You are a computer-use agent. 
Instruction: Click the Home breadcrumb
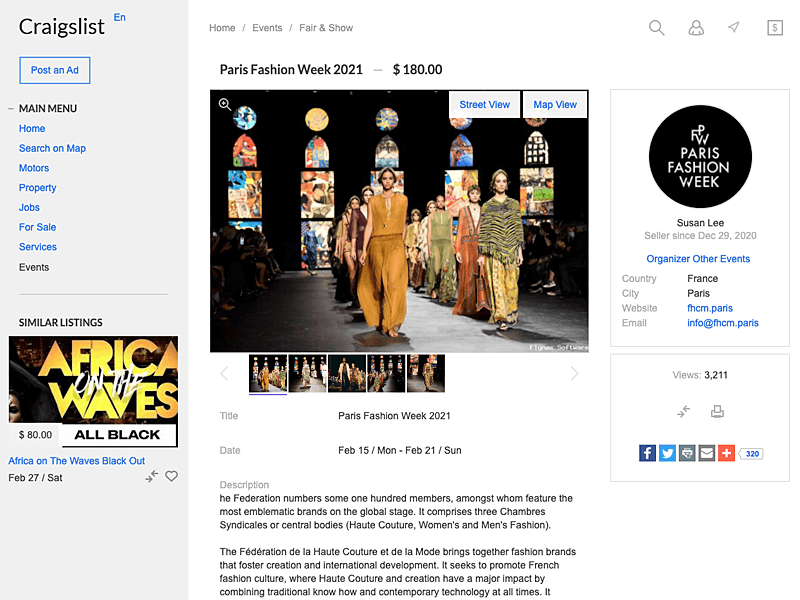[222, 28]
